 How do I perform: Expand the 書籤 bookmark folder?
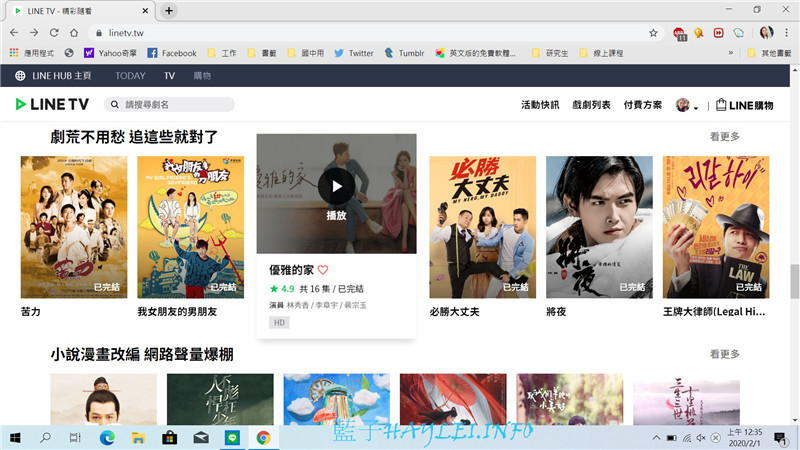point(262,53)
